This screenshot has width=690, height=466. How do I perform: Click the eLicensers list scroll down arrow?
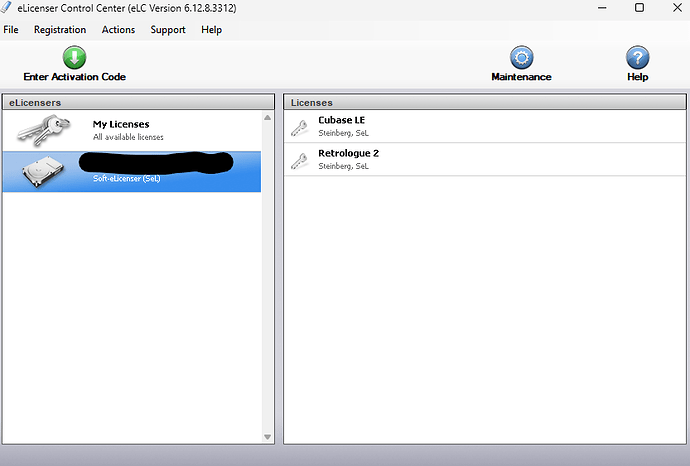(267, 437)
